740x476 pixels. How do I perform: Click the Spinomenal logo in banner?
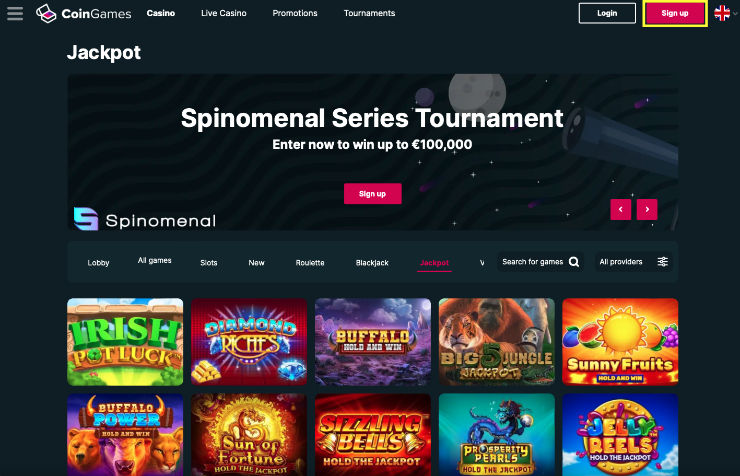(145, 219)
